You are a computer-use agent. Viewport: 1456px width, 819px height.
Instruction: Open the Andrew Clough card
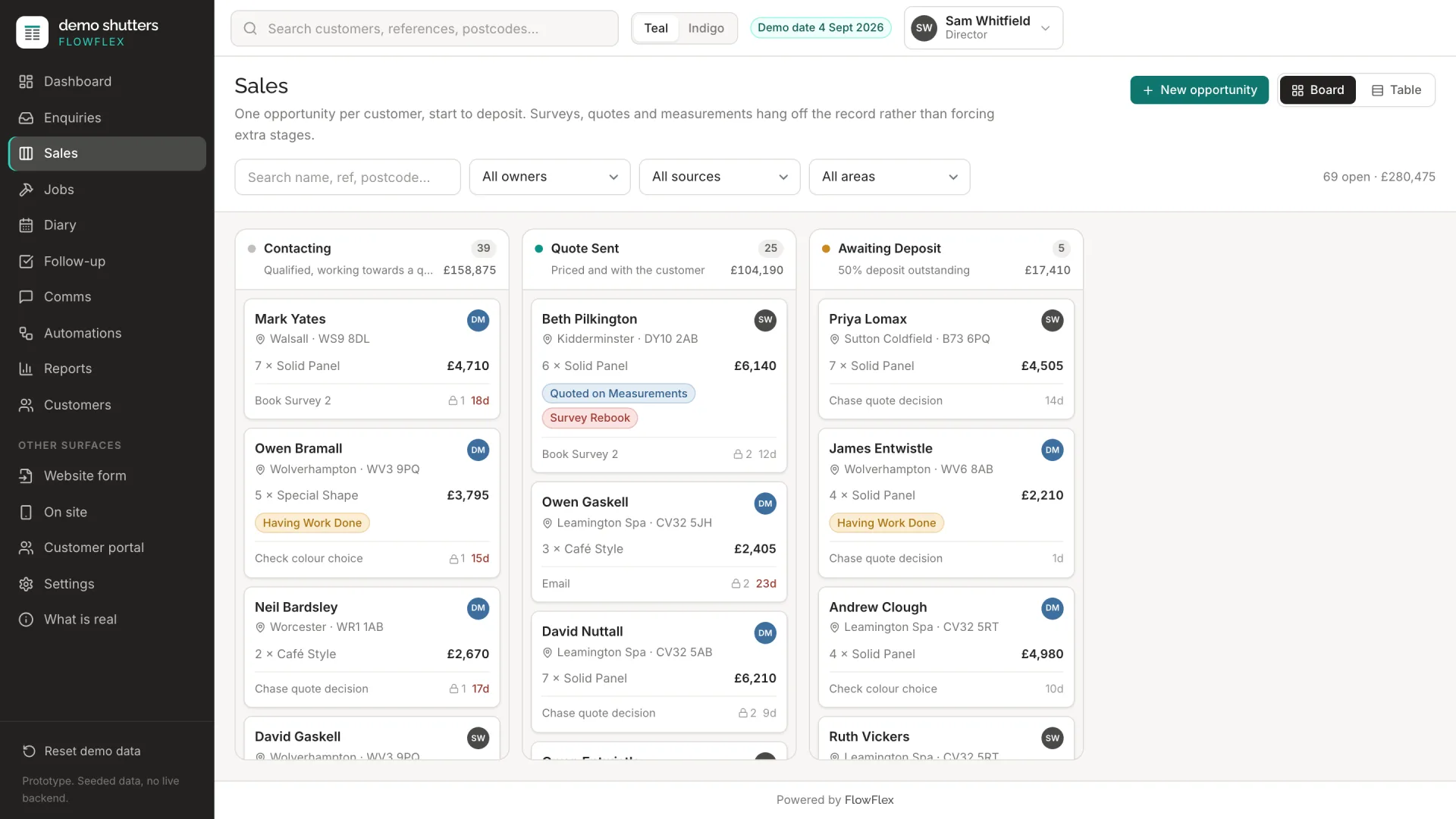click(x=946, y=648)
